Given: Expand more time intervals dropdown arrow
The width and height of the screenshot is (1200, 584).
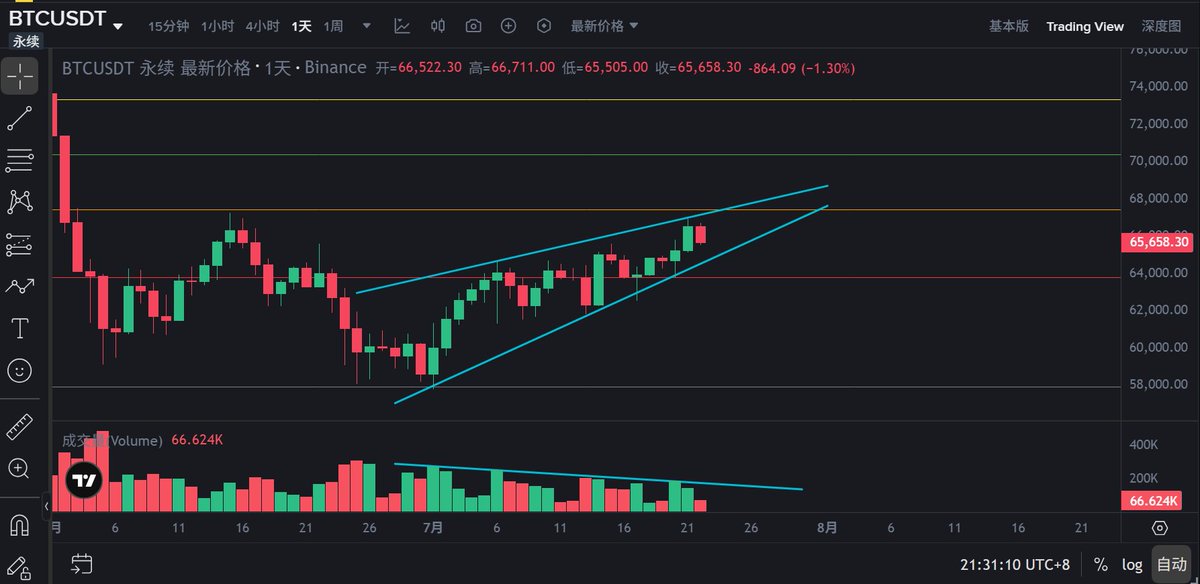Looking at the screenshot, I should (x=367, y=26).
